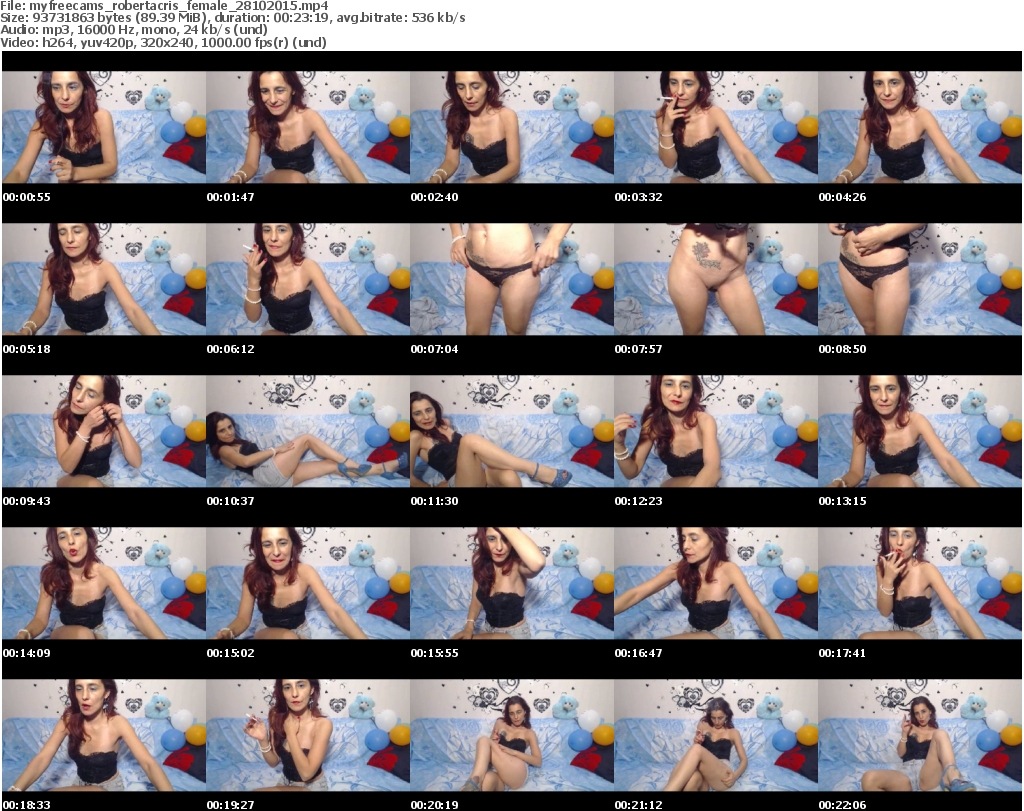Open the frame above timestamp 00:09:43
The height and width of the screenshot is (811, 1024).
coord(104,431)
